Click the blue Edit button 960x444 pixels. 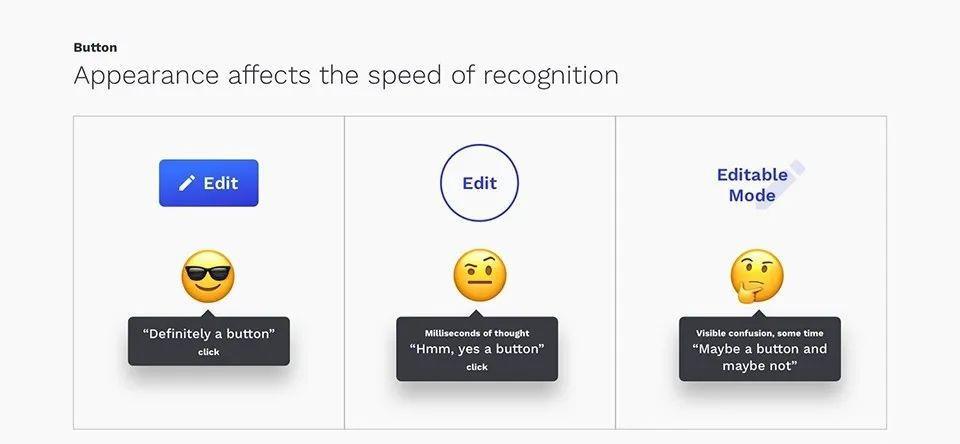(x=209, y=183)
